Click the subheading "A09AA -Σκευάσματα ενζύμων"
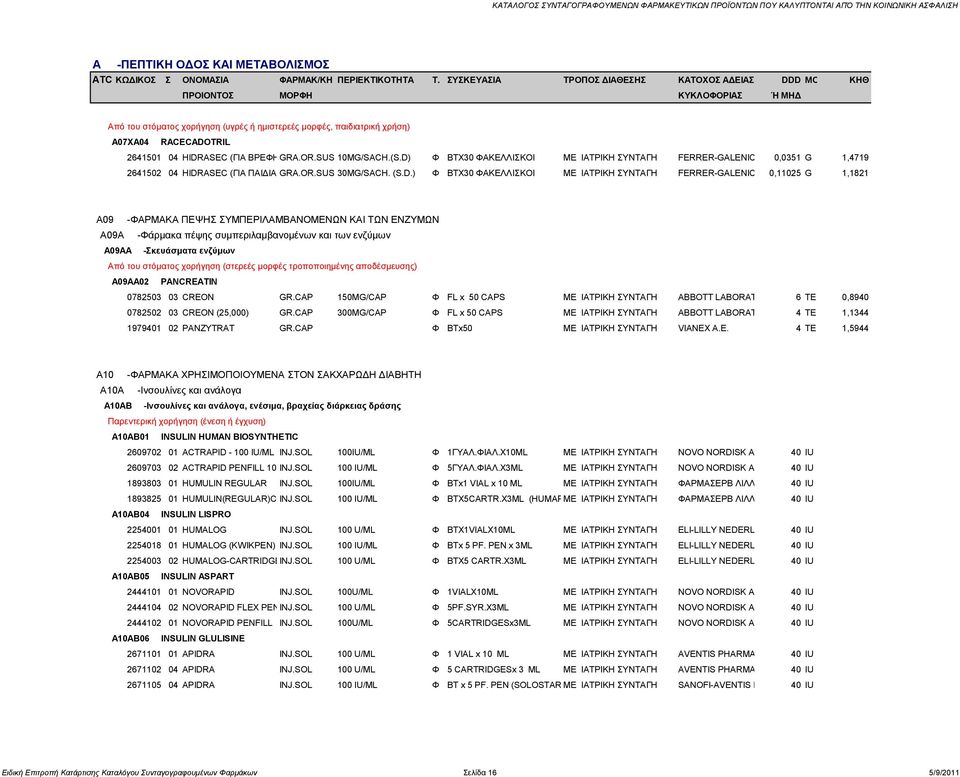This screenshot has height=777, width=960. pyautogui.click(x=169, y=250)
